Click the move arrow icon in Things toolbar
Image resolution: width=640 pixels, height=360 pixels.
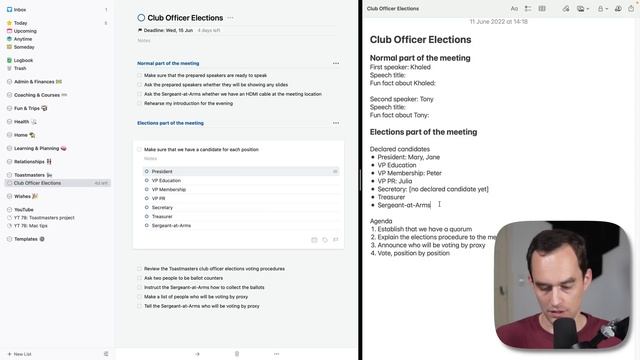coord(197,354)
